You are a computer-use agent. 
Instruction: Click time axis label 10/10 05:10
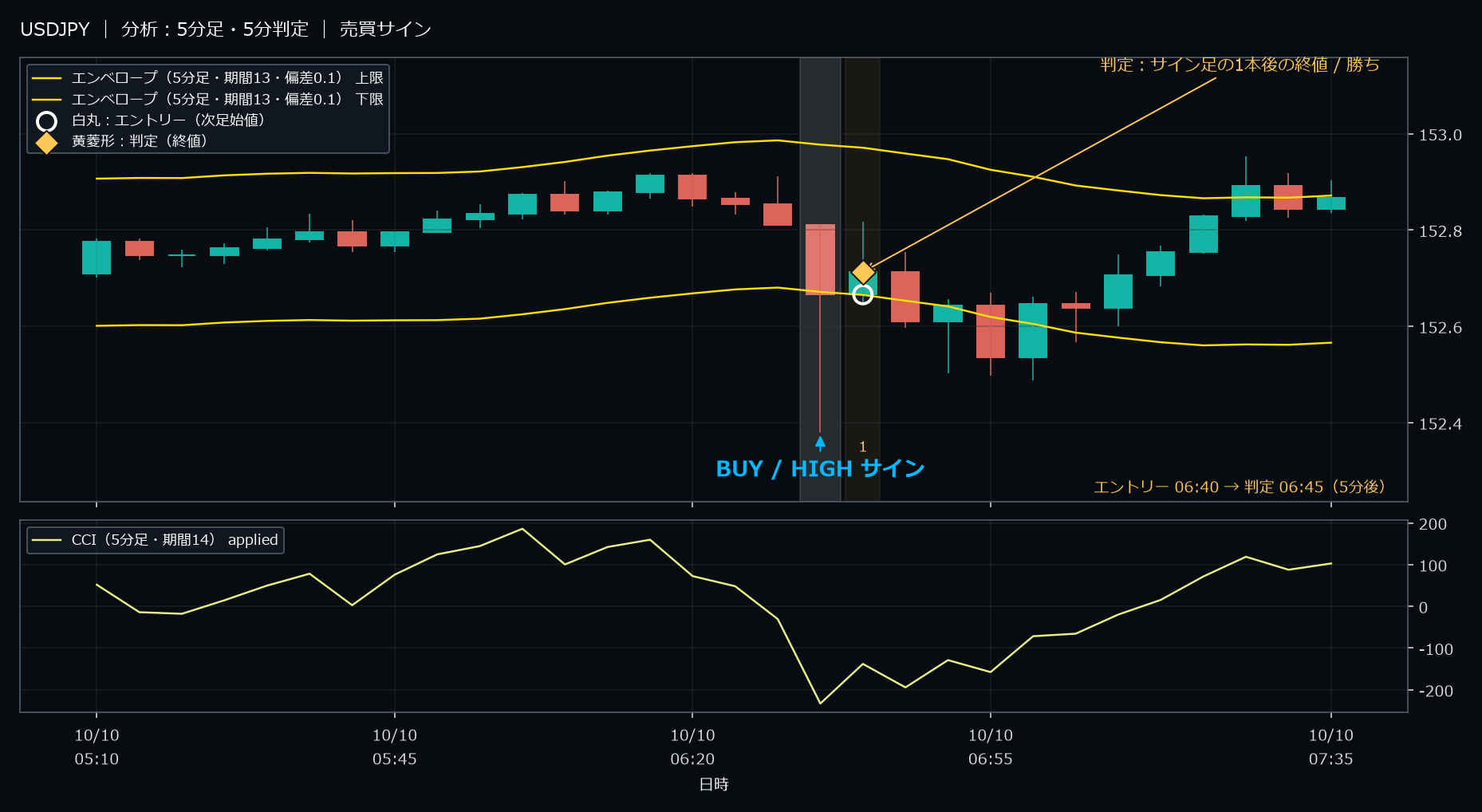97,747
